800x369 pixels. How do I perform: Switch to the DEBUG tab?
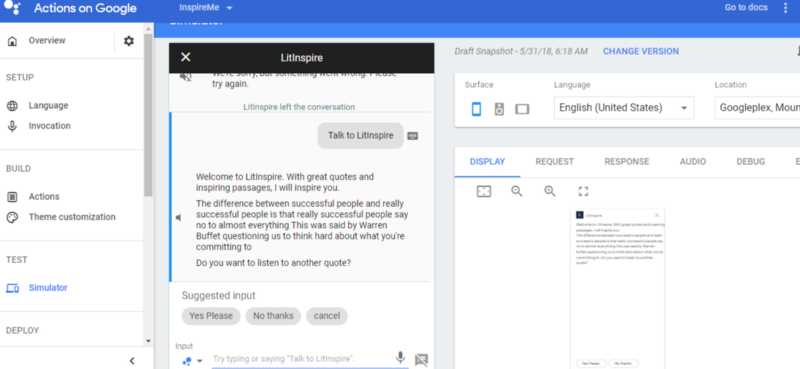point(751,162)
